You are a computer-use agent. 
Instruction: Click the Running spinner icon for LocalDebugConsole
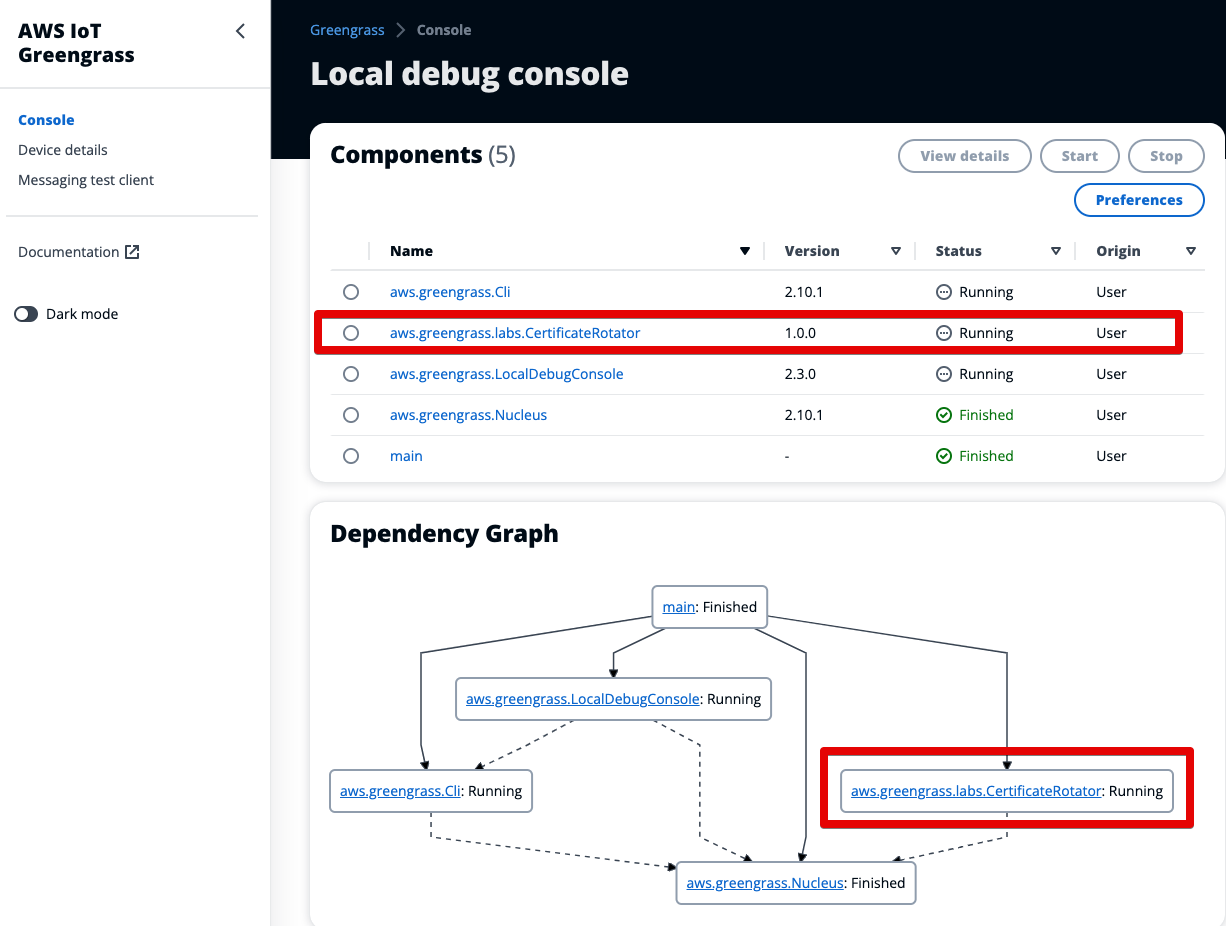[x=944, y=373]
